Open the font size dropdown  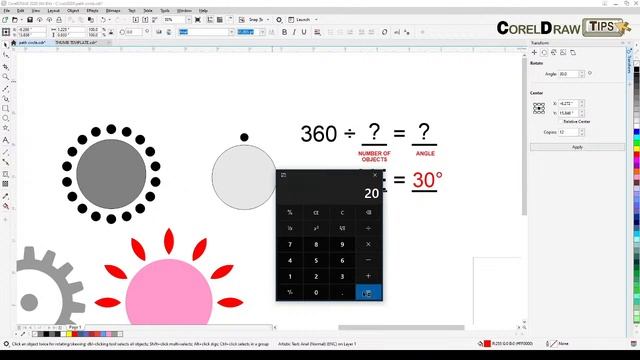[262, 32]
